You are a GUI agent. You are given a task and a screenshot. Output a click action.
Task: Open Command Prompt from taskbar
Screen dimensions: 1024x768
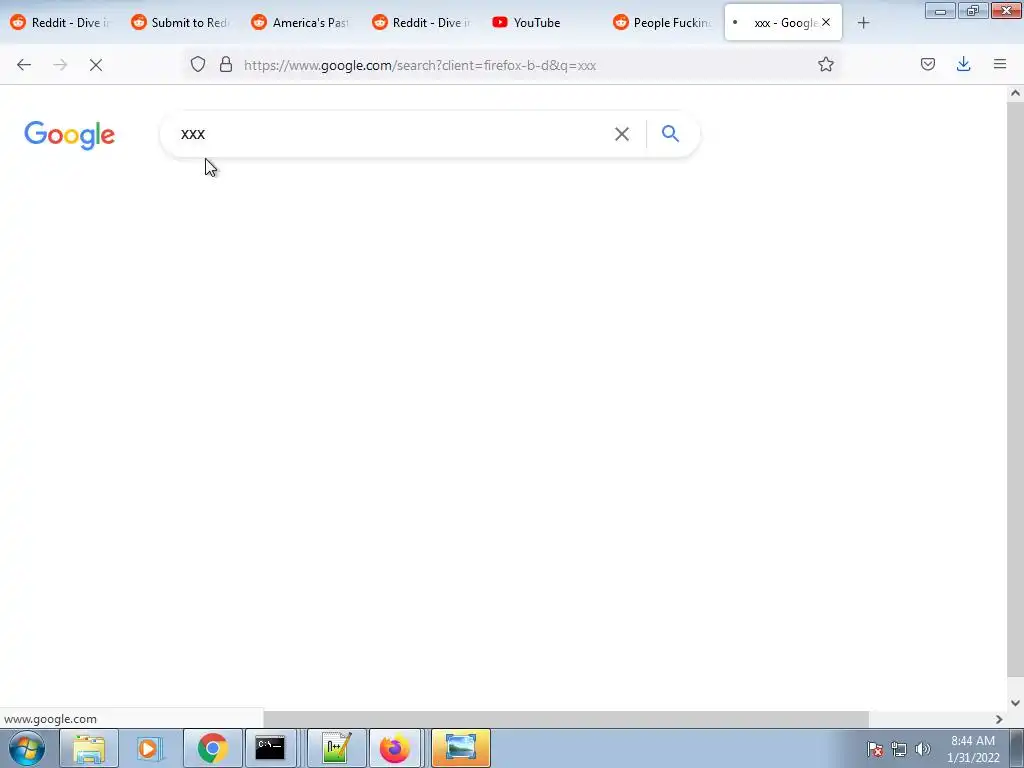[x=270, y=748]
